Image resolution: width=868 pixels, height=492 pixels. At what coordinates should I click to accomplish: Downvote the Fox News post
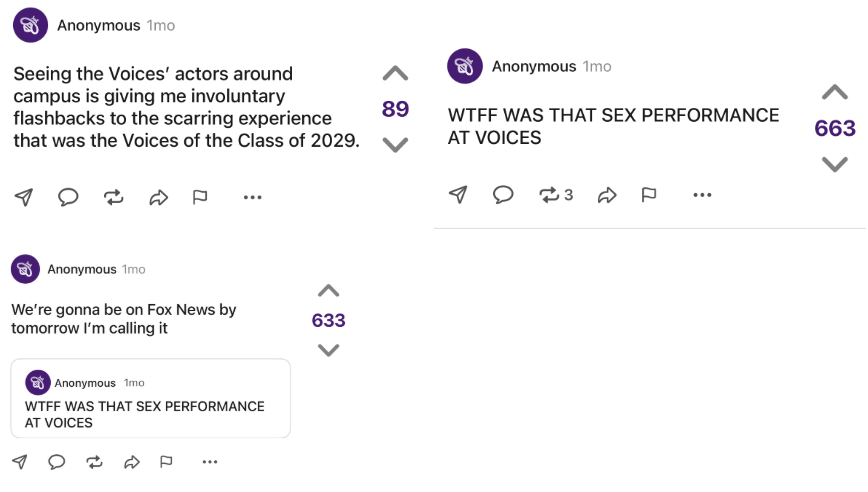pos(328,350)
